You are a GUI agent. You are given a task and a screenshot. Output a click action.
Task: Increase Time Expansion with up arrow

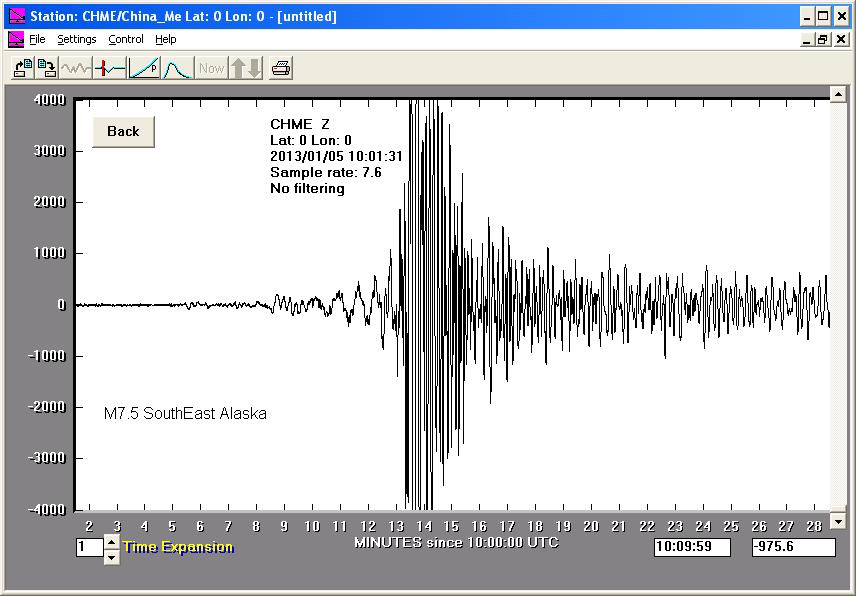[111, 541]
